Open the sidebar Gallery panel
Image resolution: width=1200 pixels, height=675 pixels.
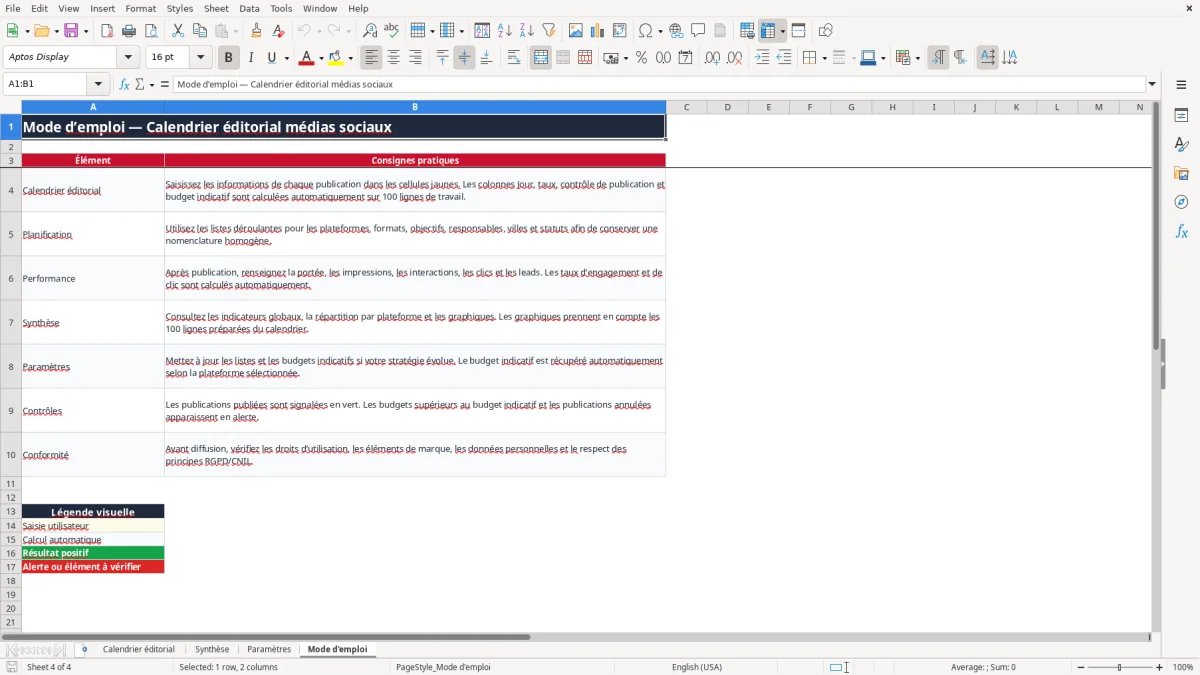(1181, 174)
